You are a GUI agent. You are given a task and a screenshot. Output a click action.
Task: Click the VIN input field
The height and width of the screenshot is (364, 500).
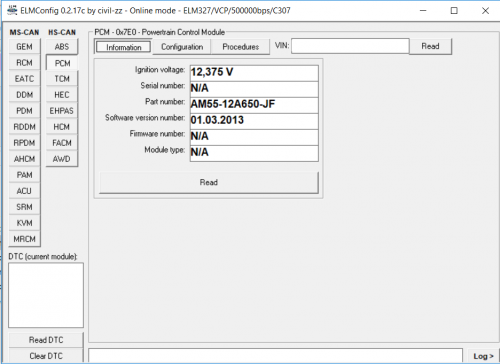tap(350, 46)
